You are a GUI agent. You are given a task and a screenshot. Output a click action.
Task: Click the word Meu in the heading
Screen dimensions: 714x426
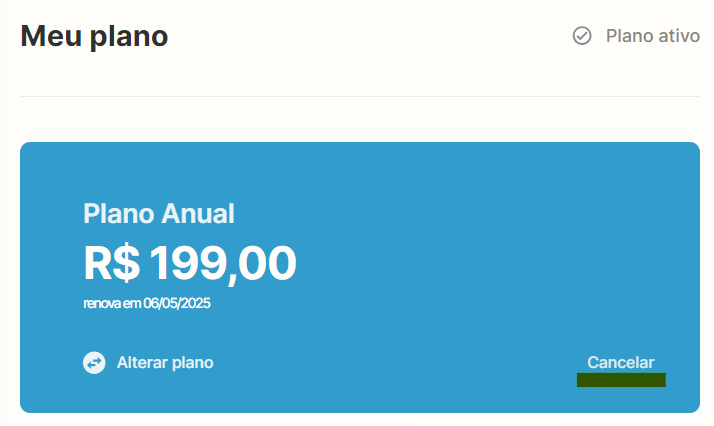pos(51,36)
